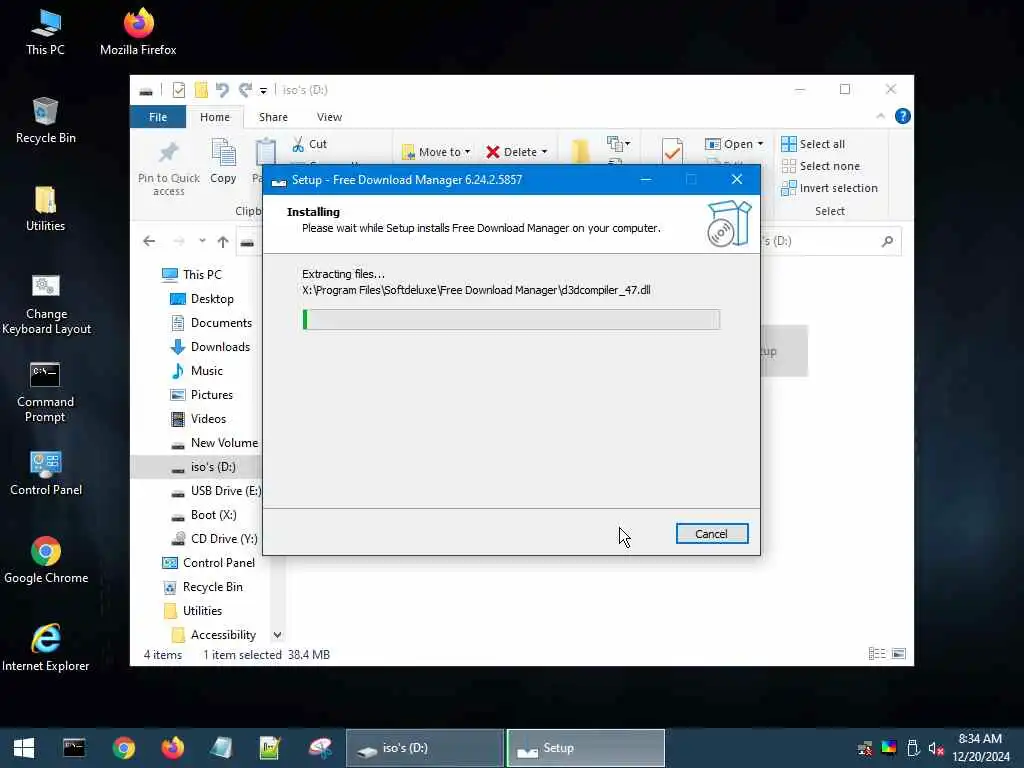Click the Explorer search field
The width and height of the screenshot is (1024, 768).
(x=829, y=241)
